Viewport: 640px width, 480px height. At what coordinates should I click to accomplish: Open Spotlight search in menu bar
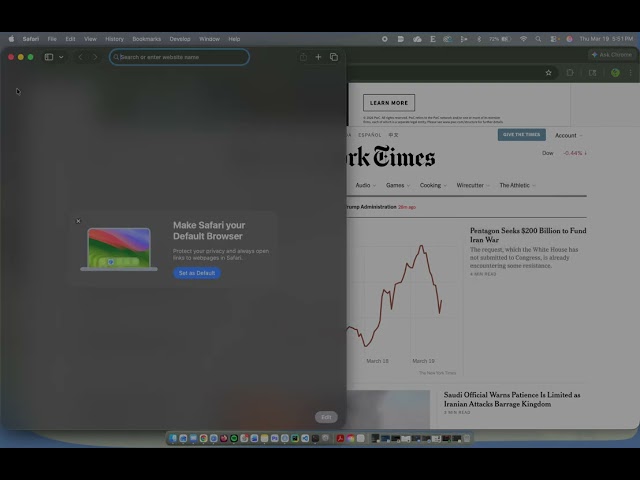[x=538, y=39]
